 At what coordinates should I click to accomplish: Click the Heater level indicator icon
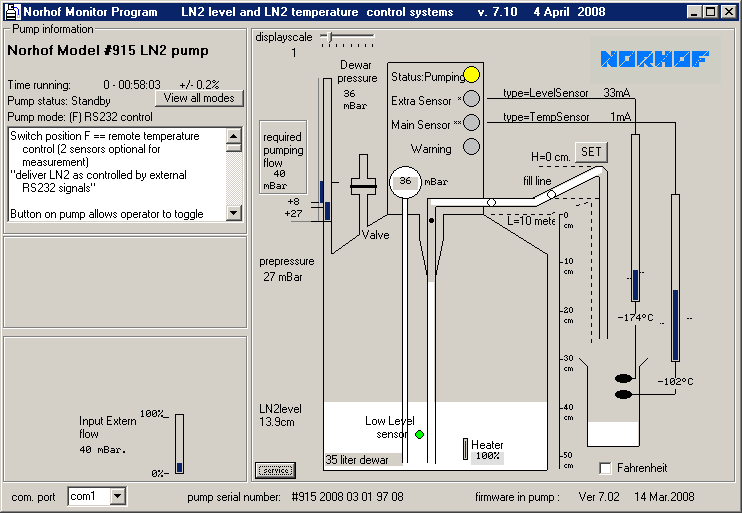466,449
